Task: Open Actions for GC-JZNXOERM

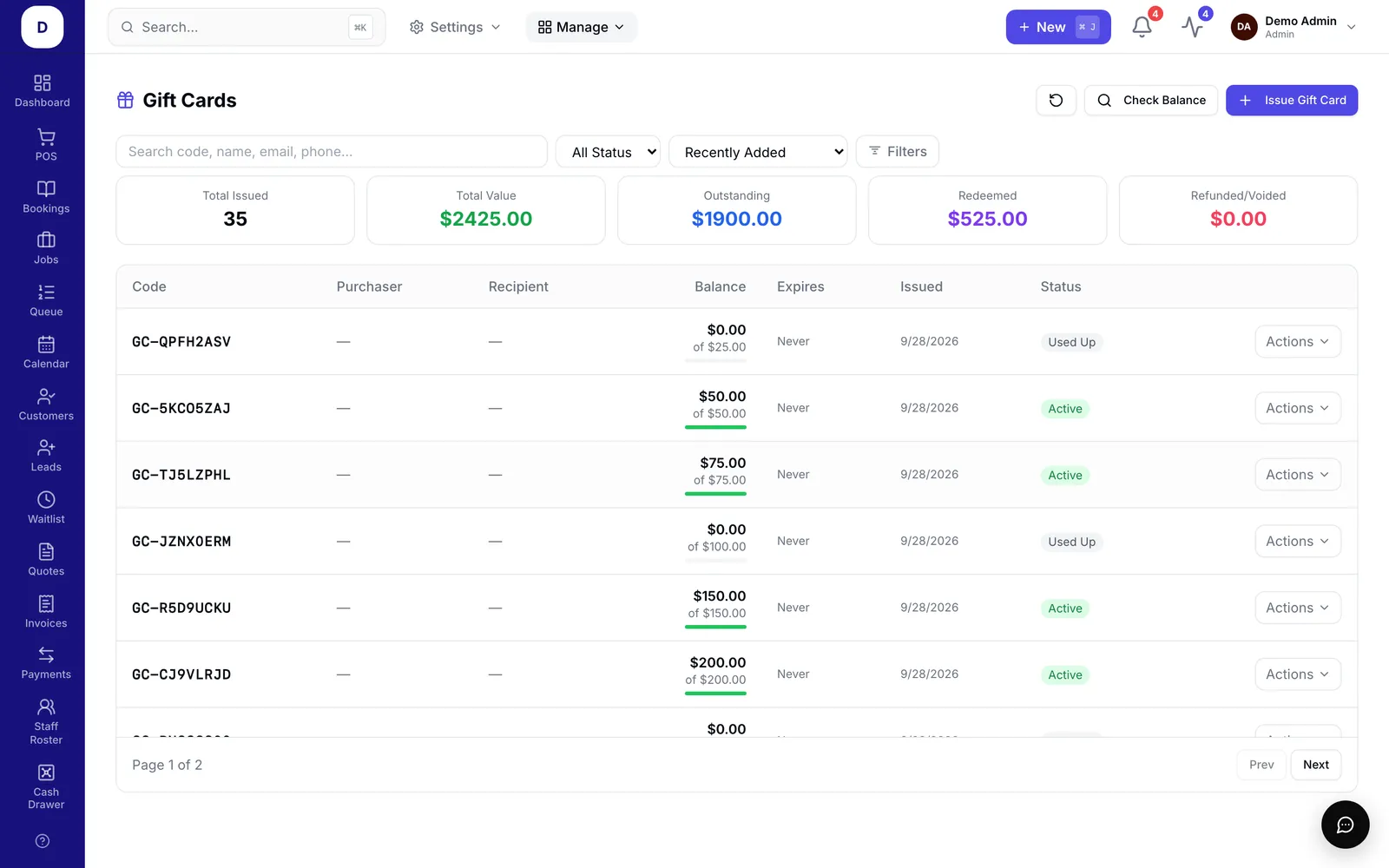Action: (1297, 541)
